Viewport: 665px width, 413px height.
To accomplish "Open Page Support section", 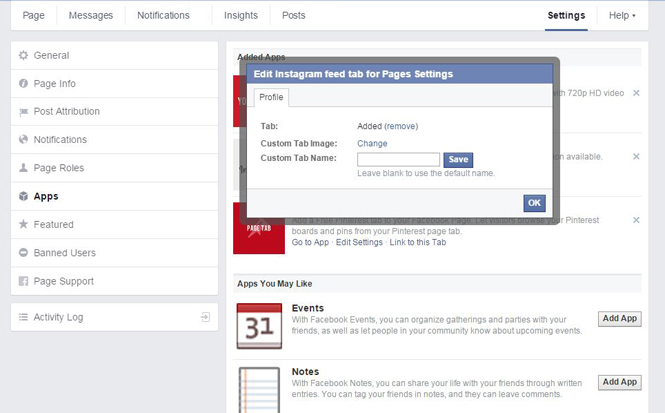I will click(x=115, y=281).
